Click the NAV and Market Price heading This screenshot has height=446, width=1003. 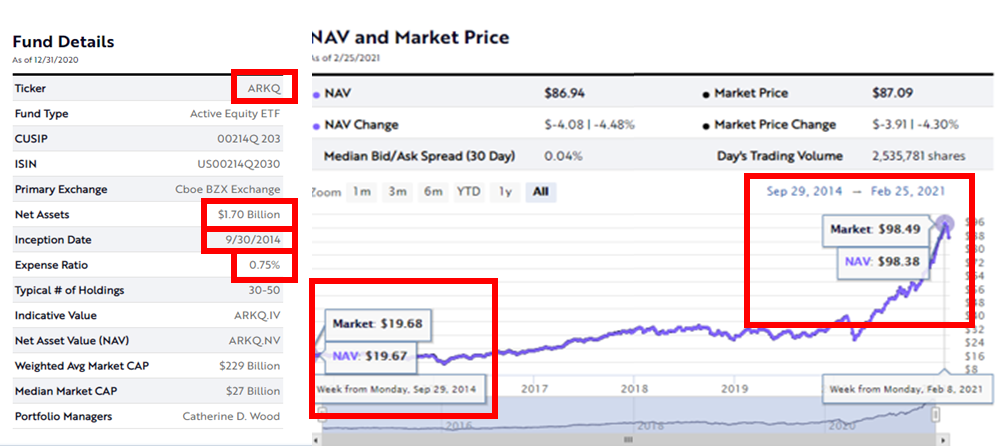pos(410,38)
